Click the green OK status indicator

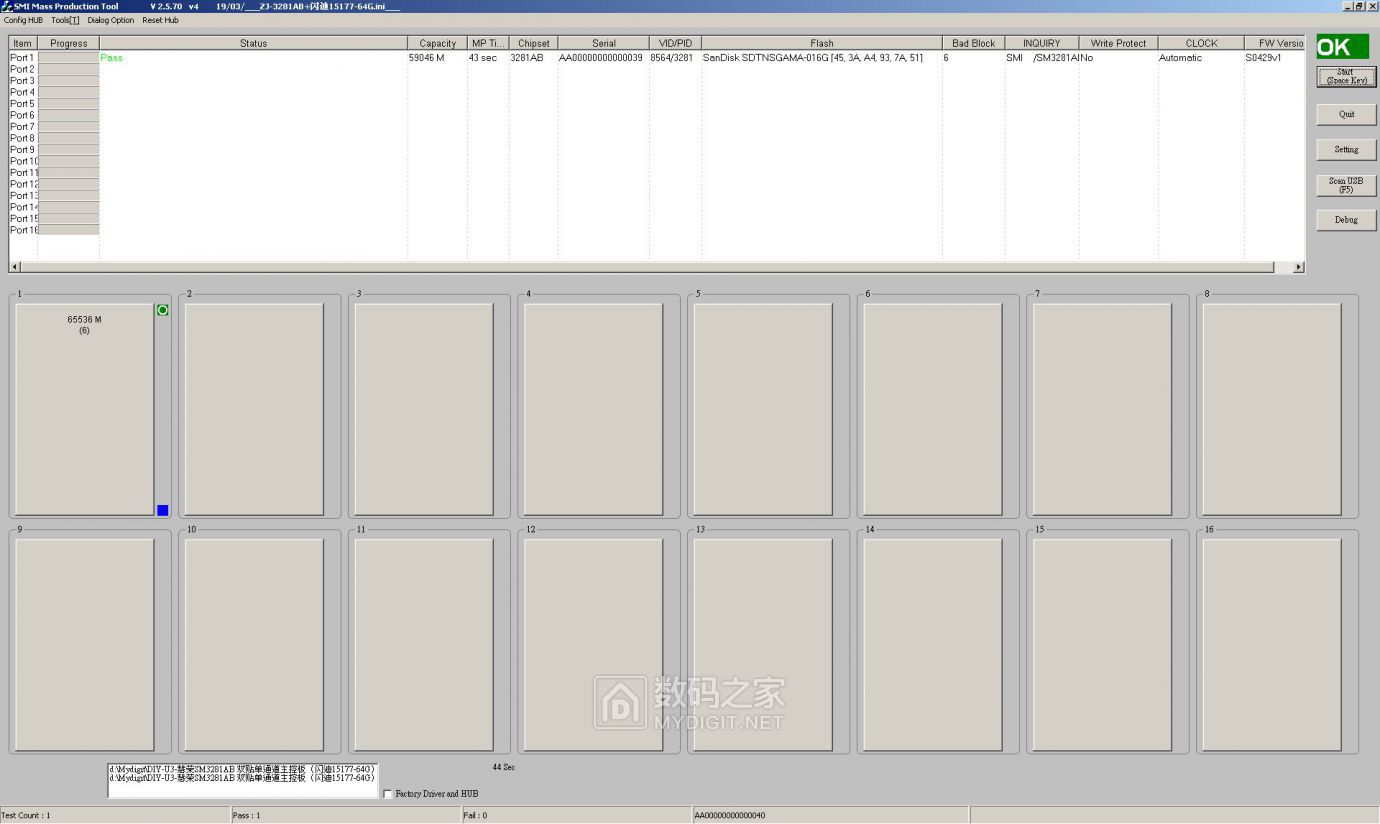pos(1342,46)
